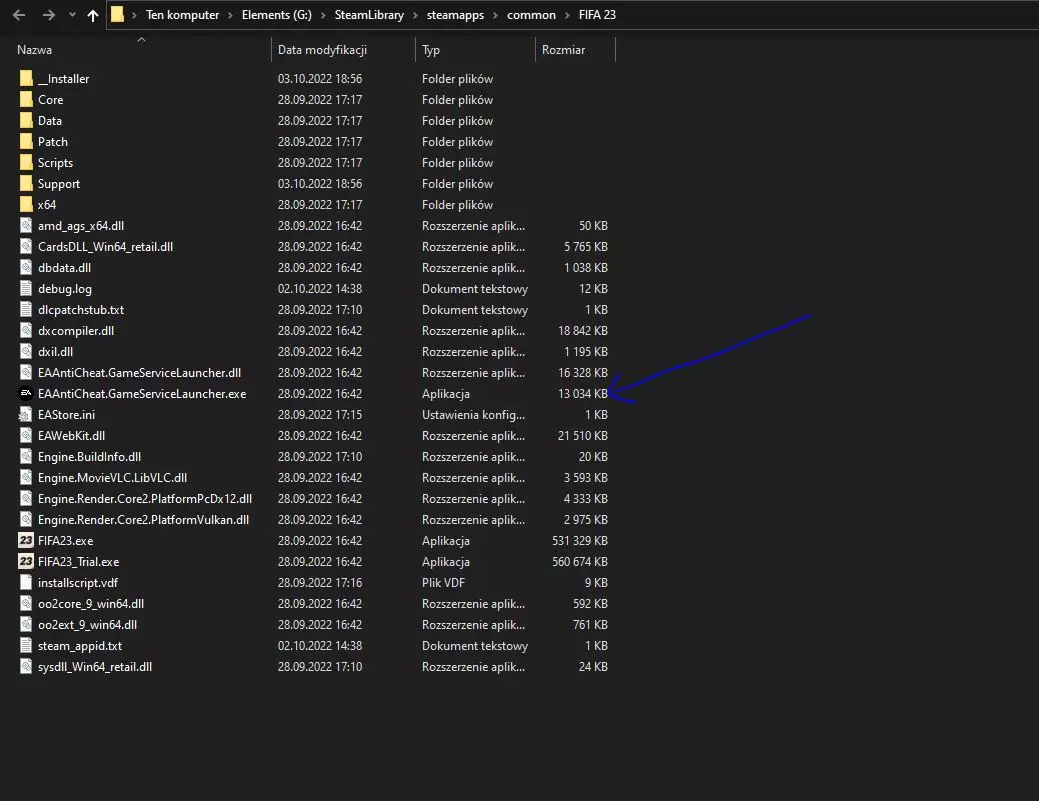
Task: Select the Scripts folder icon
Action: pyautogui.click(x=26, y=162)
